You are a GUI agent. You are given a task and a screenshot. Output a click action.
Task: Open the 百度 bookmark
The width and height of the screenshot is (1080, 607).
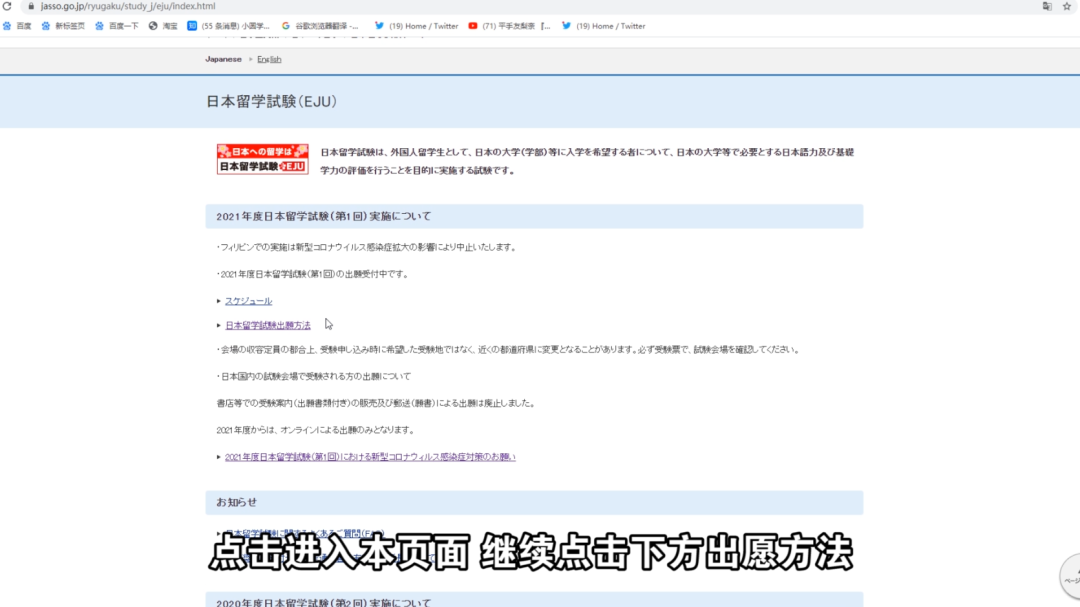coord(17,26)
